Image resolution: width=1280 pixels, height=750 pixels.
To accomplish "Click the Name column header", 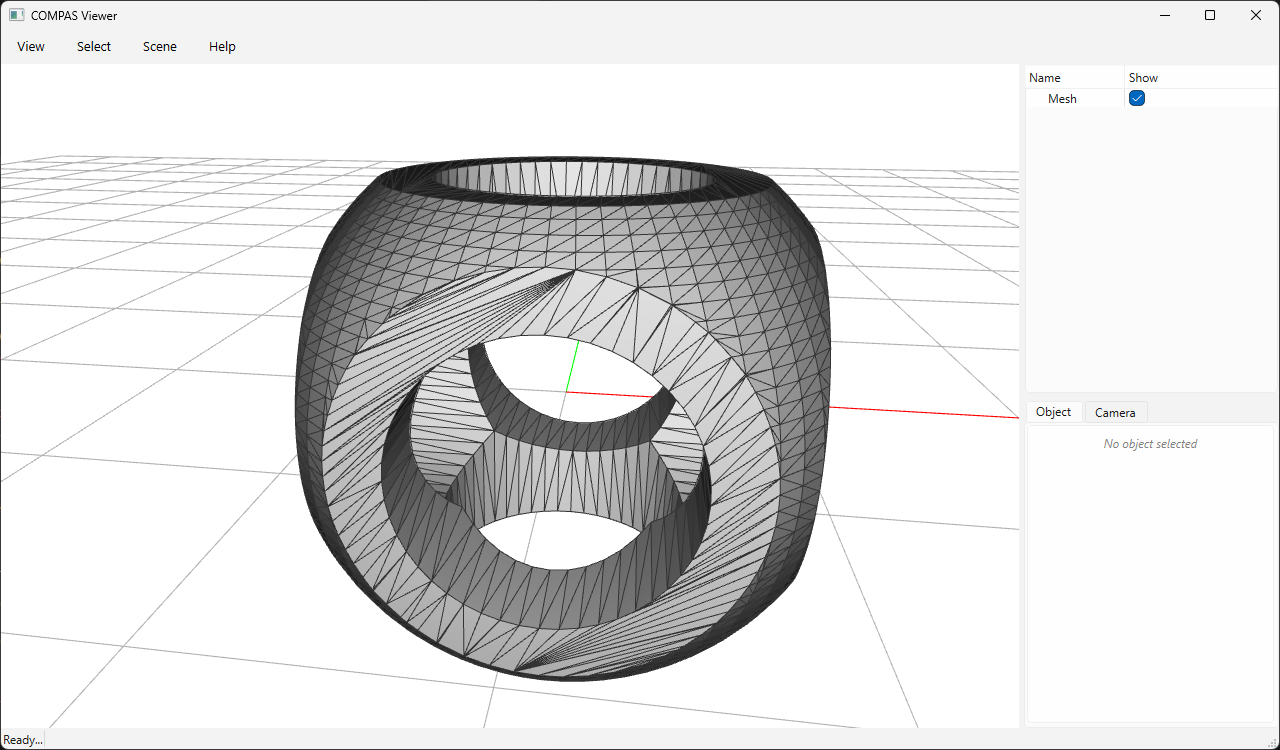I will point(1075,77).
